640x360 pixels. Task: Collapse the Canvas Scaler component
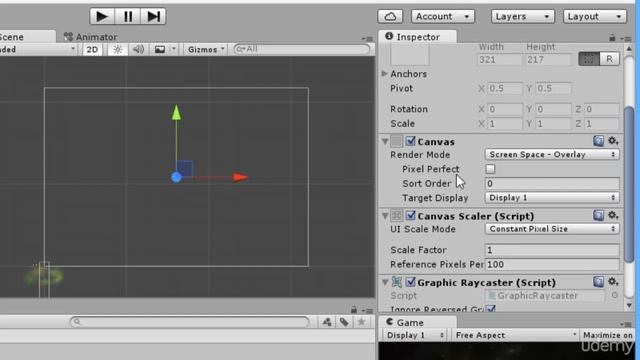[x=385, y=216]
